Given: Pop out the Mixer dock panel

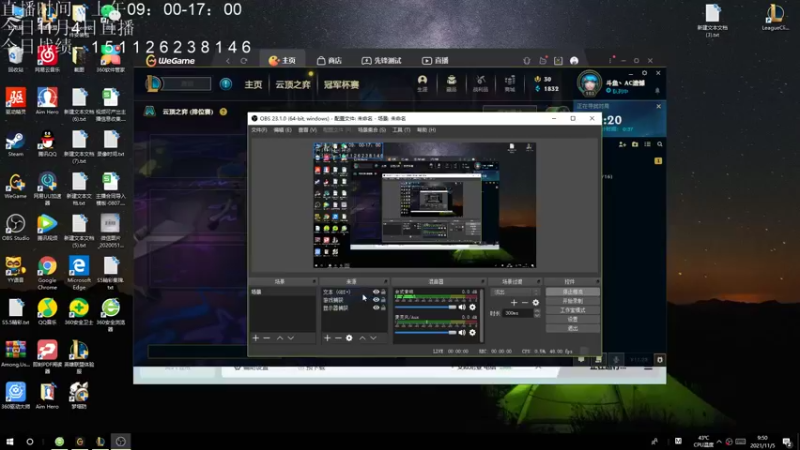Looking at the screenshot, I should (482, 281).
